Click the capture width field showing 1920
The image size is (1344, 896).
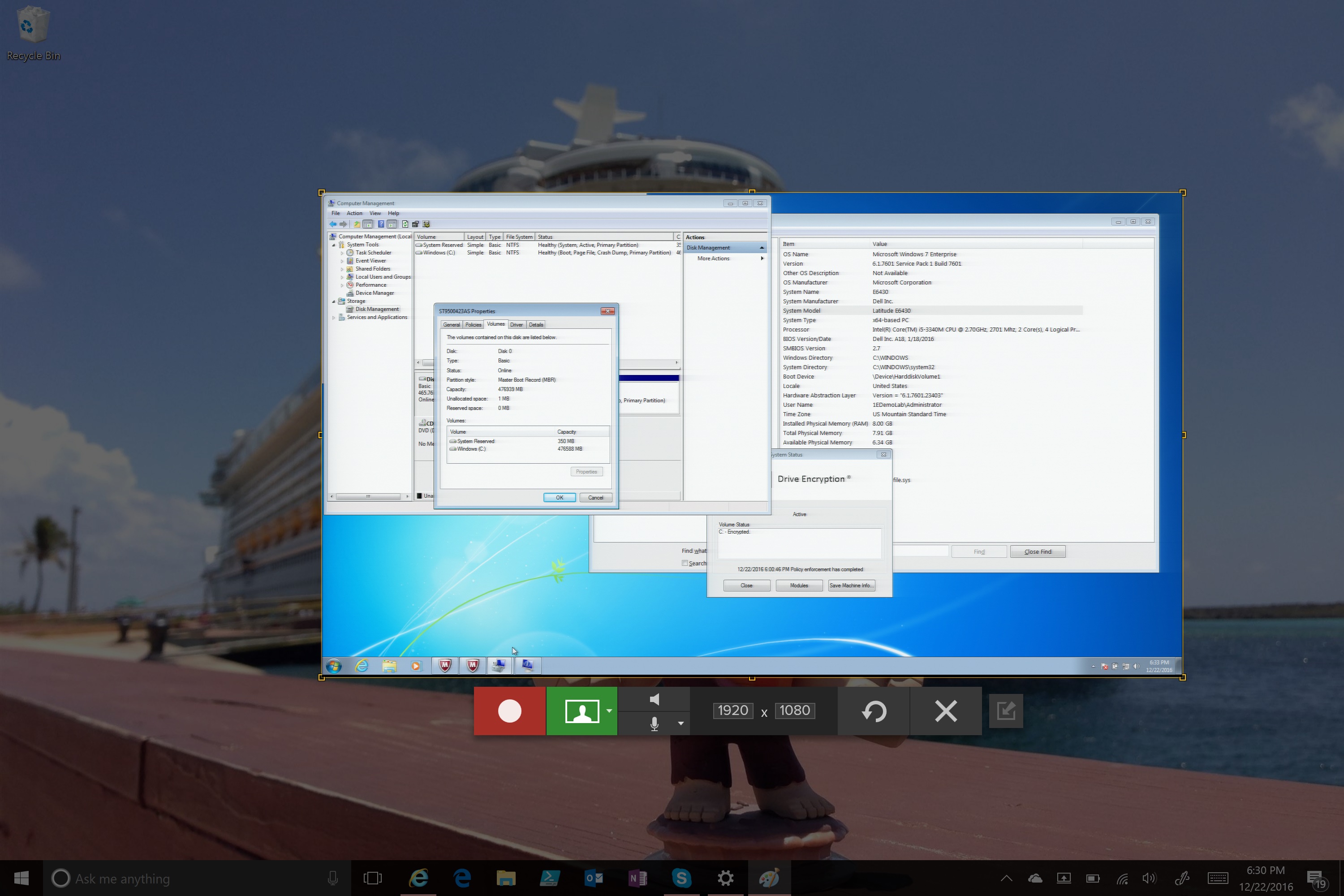coord(732,710)
